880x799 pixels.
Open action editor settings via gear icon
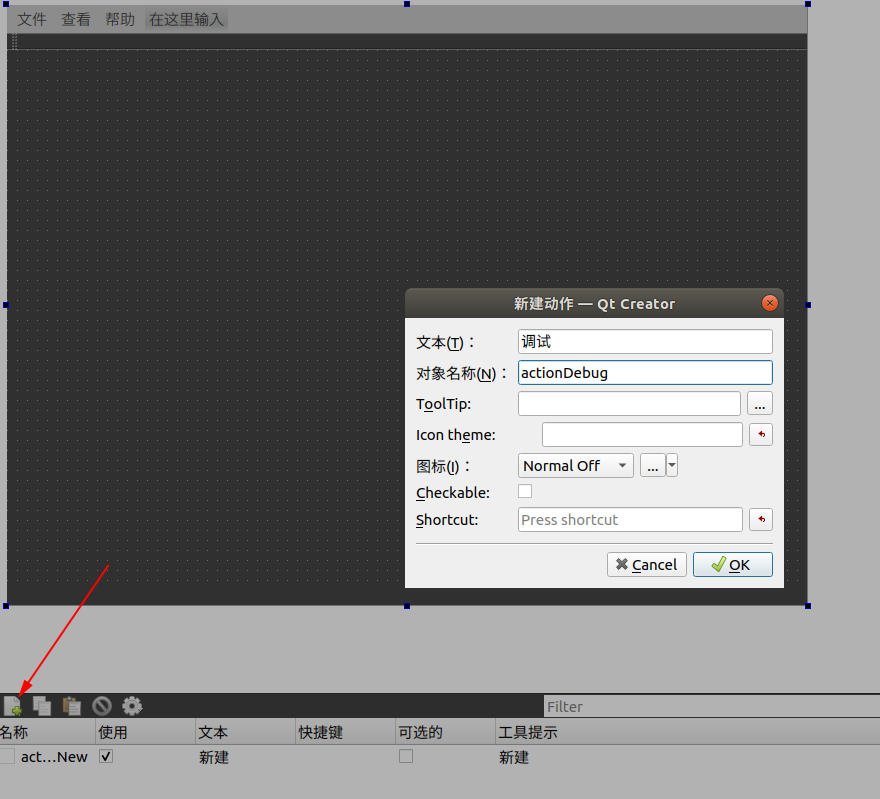click(131, 705)
